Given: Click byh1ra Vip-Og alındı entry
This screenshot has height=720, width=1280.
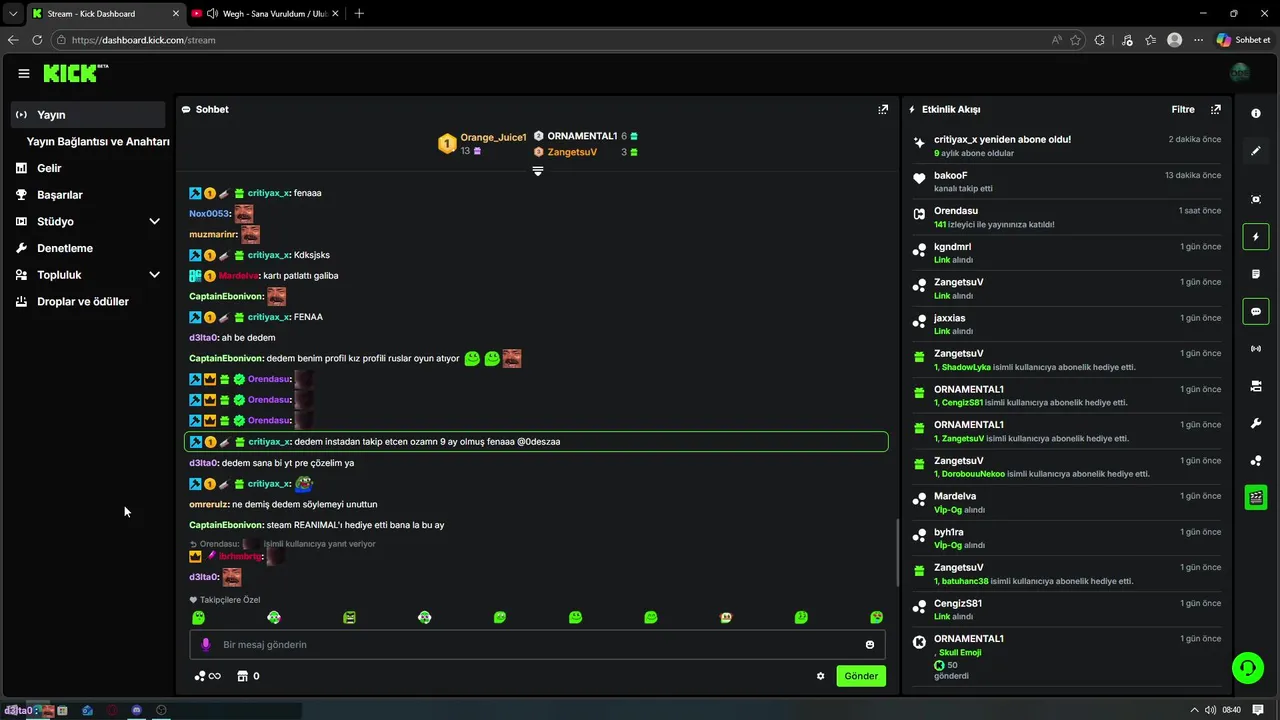Looking at the screenshot, I should tap(1068, 538).
